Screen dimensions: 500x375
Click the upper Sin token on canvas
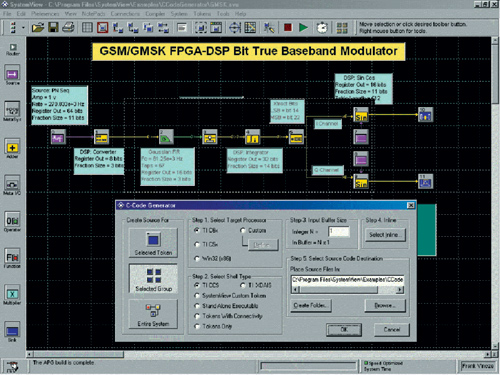361,115
